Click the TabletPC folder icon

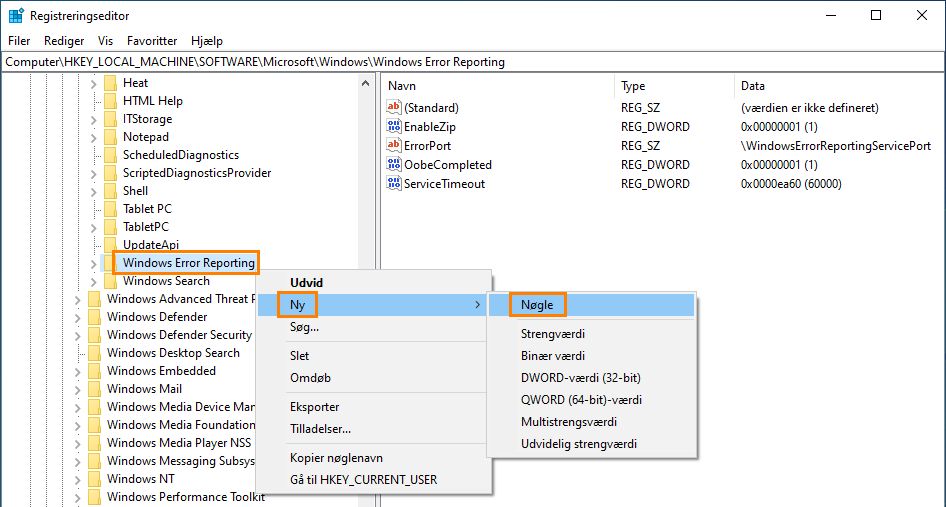[x=110, y=227]
